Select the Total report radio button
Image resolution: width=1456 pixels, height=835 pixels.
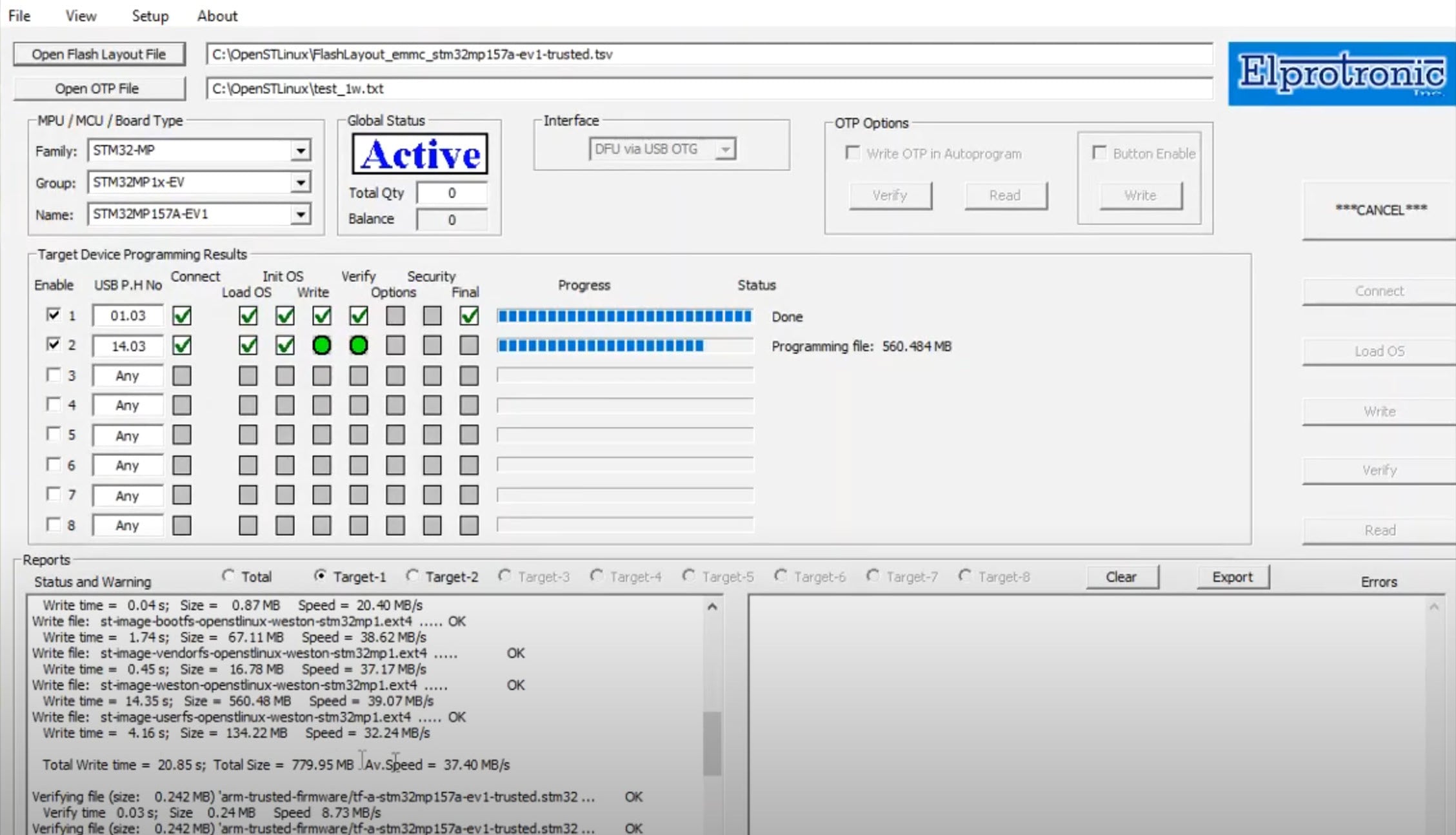click(228, 576)
